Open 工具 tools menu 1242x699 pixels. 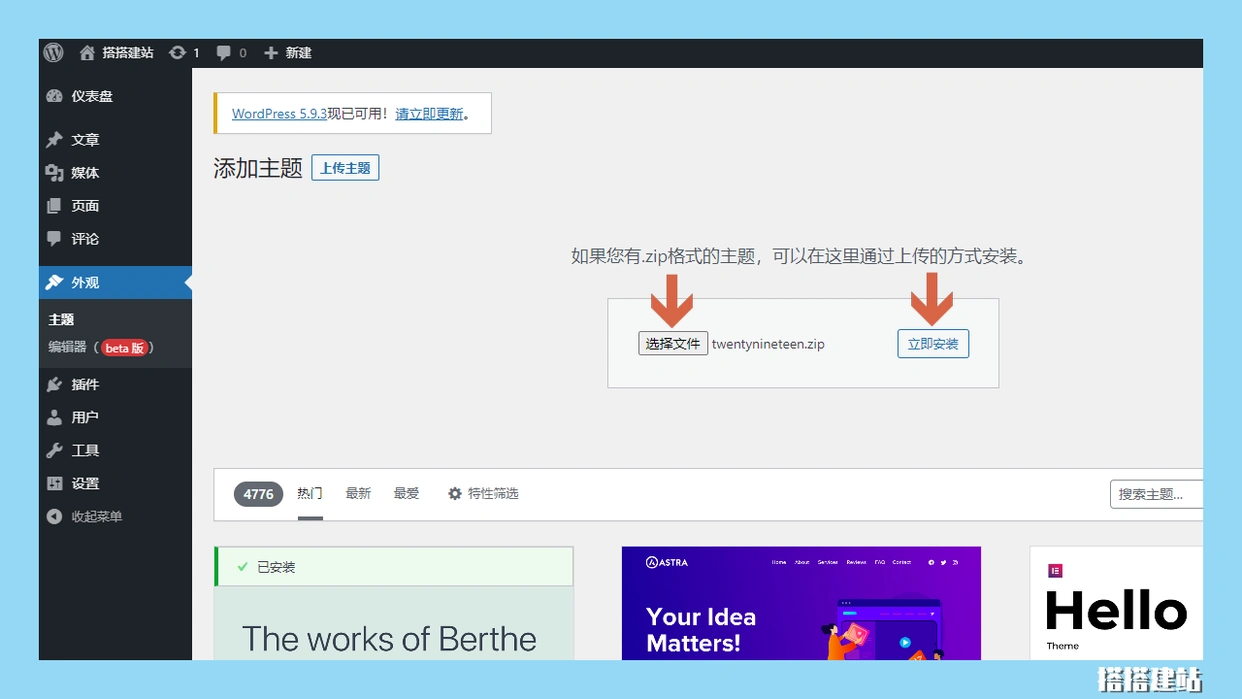click(85, 450)
